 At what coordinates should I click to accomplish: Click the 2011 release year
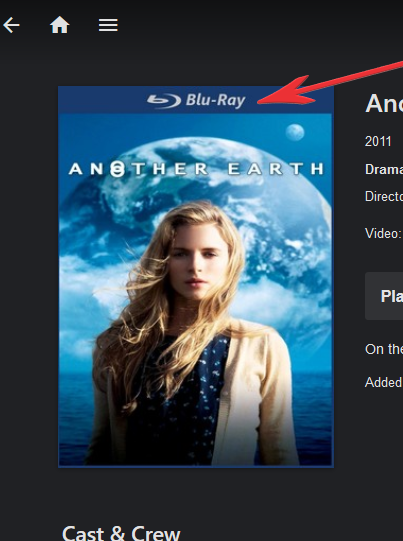(x=378, y=141)
